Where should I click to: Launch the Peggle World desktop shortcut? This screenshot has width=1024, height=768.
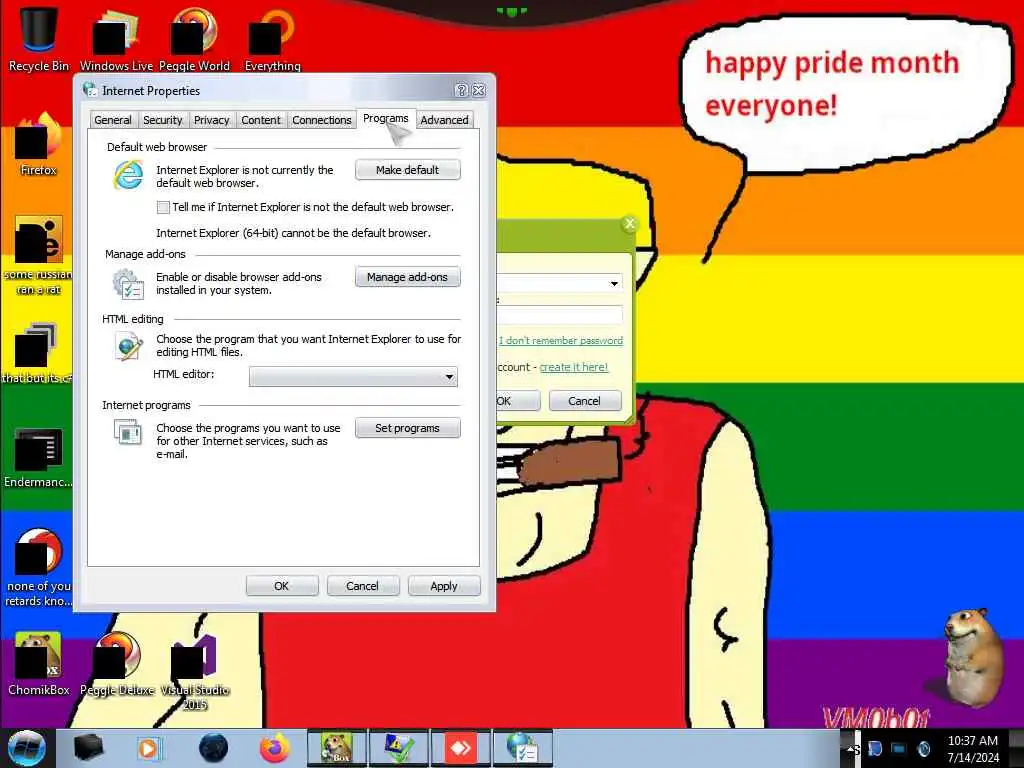point(194,39)
